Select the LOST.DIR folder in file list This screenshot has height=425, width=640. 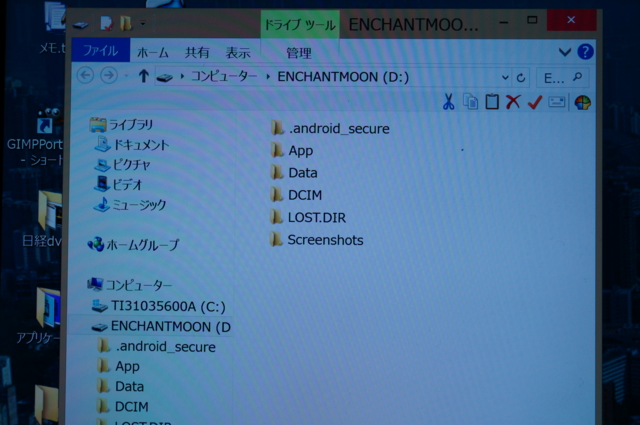[308, 218]
